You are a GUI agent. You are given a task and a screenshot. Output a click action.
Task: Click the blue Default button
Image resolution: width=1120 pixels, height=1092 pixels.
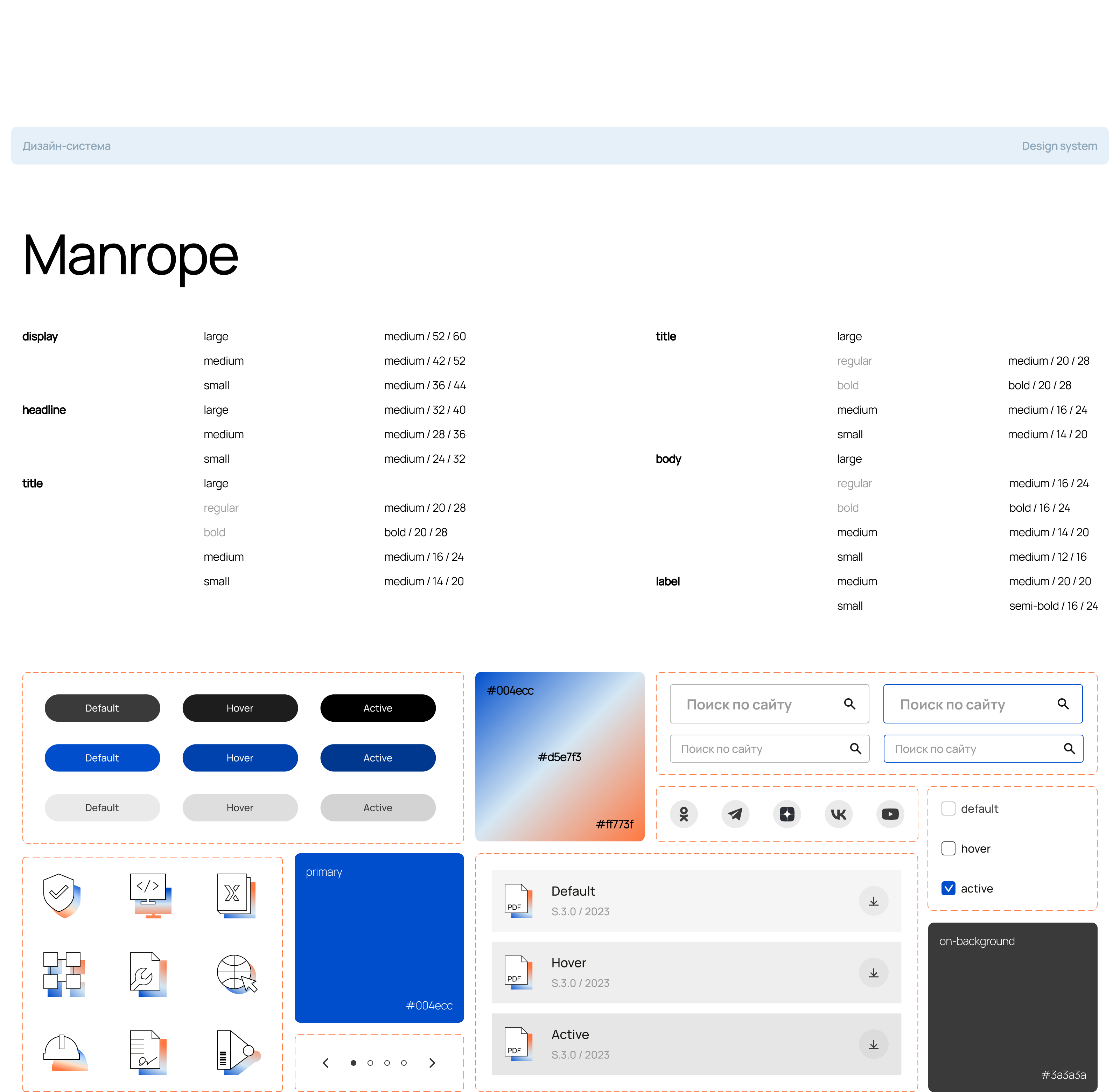pos(102,758)
